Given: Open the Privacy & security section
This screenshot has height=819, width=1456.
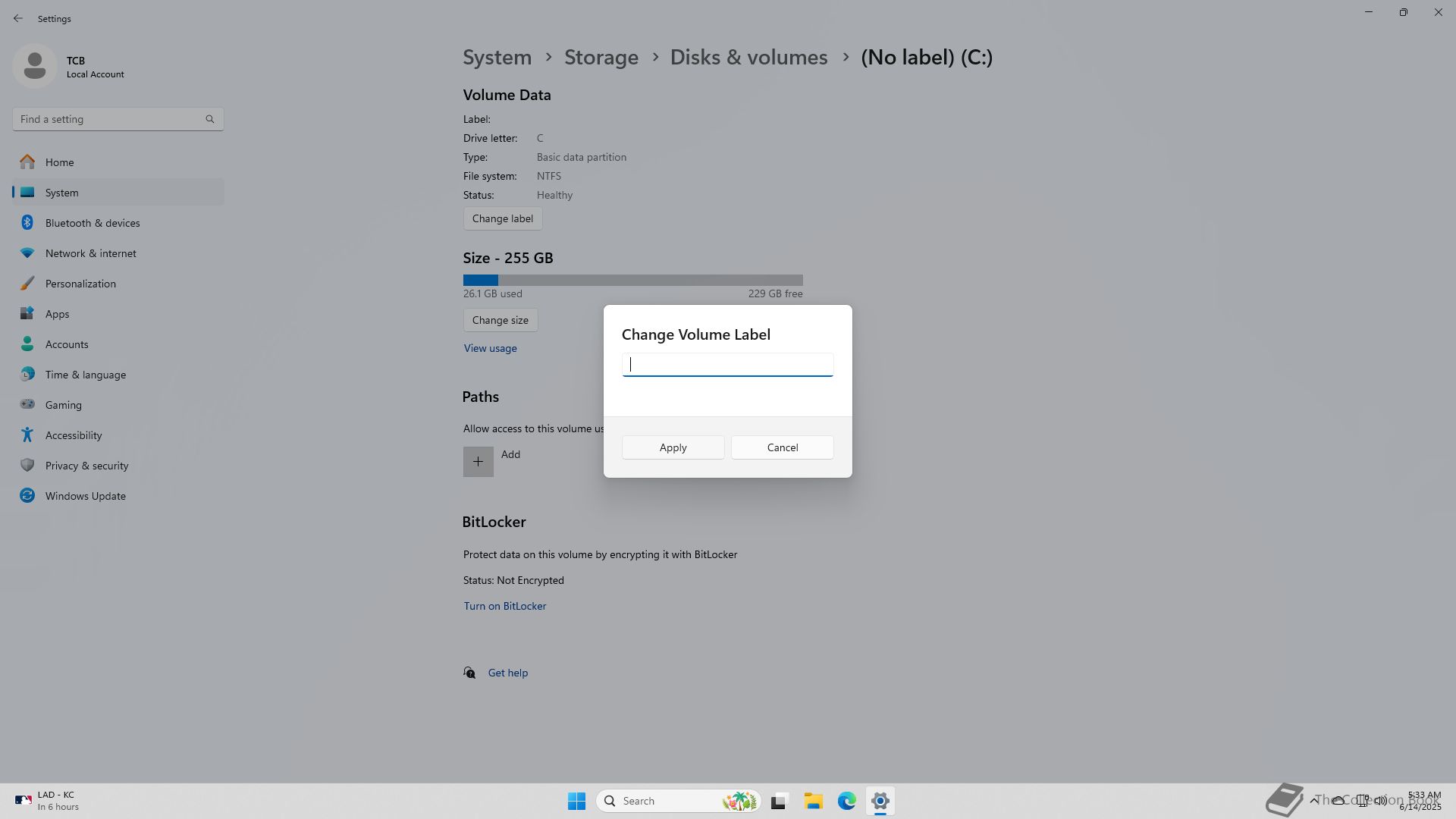Looking at the screenshot, I should (x=86, y=466).
